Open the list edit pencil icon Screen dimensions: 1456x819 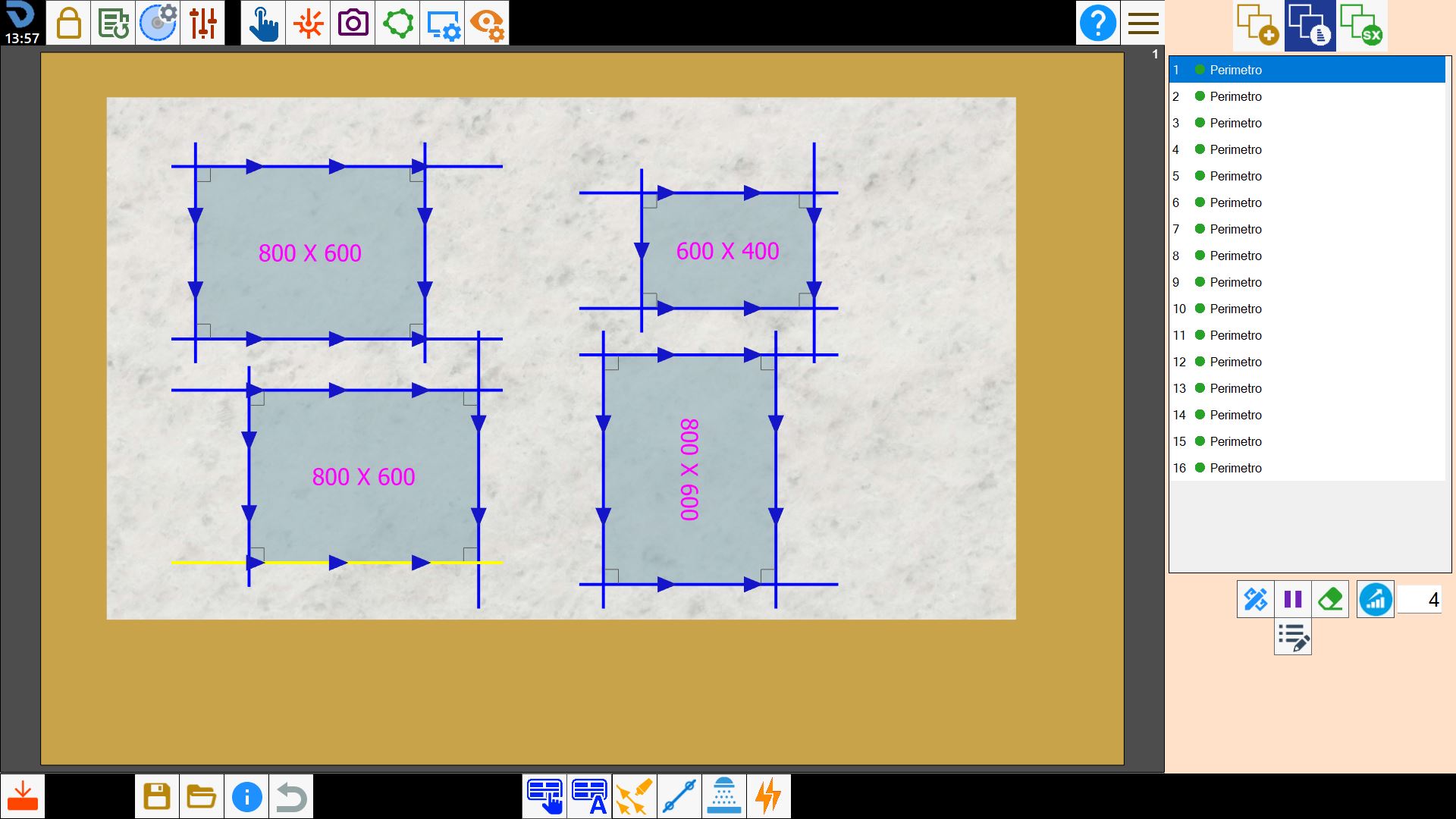point(1293,637)
